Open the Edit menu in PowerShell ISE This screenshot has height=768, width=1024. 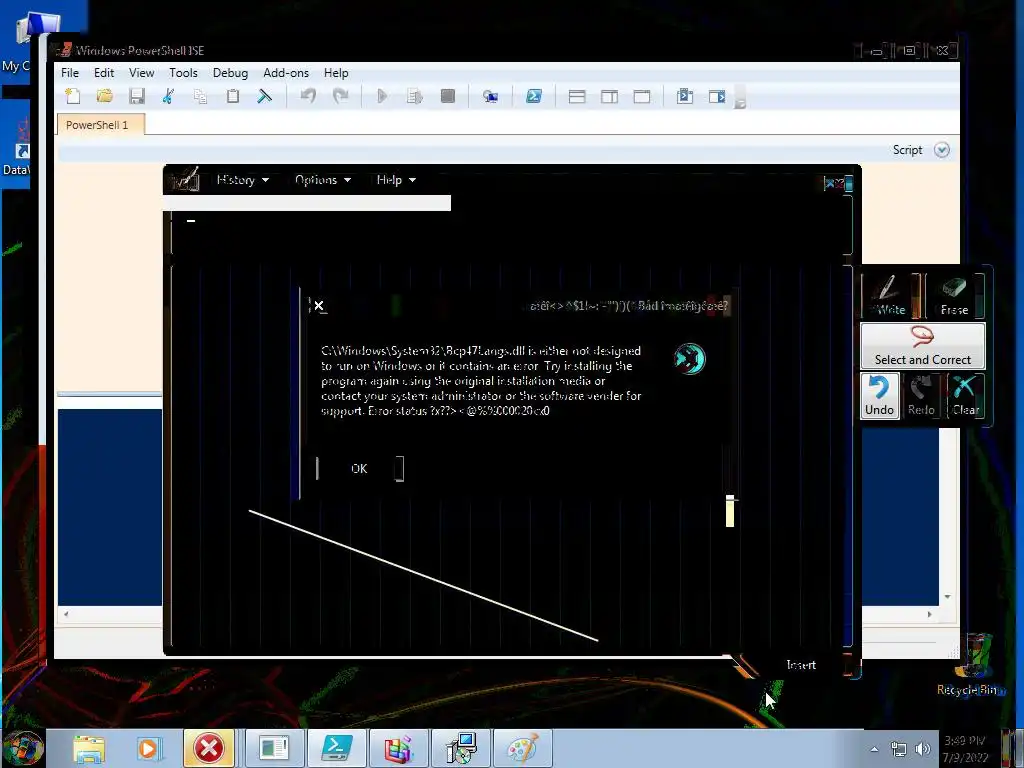[104, 73]
